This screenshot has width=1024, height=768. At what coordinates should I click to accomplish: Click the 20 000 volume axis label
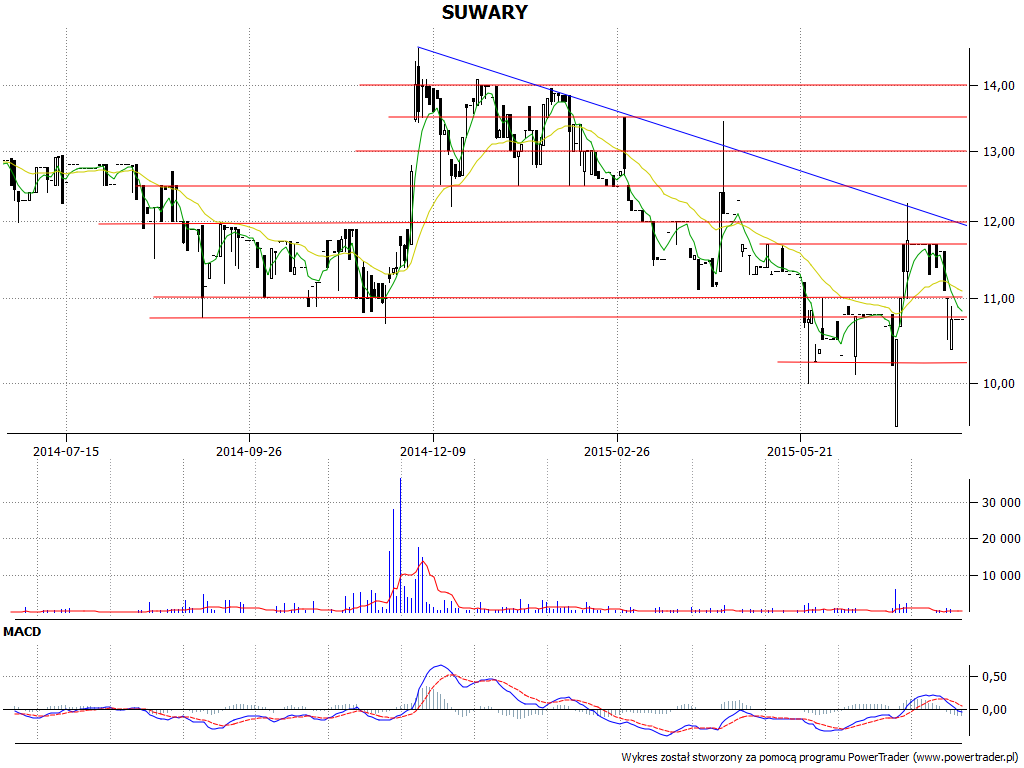tap(1001, 539)
